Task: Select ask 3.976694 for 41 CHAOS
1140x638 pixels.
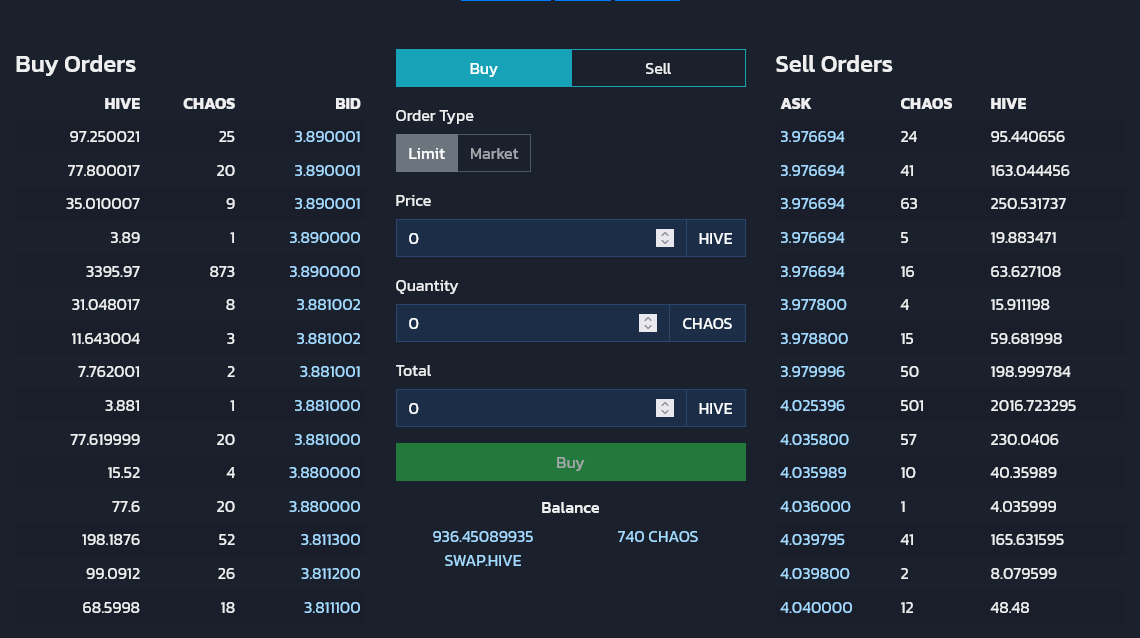Action: (812, 171)
